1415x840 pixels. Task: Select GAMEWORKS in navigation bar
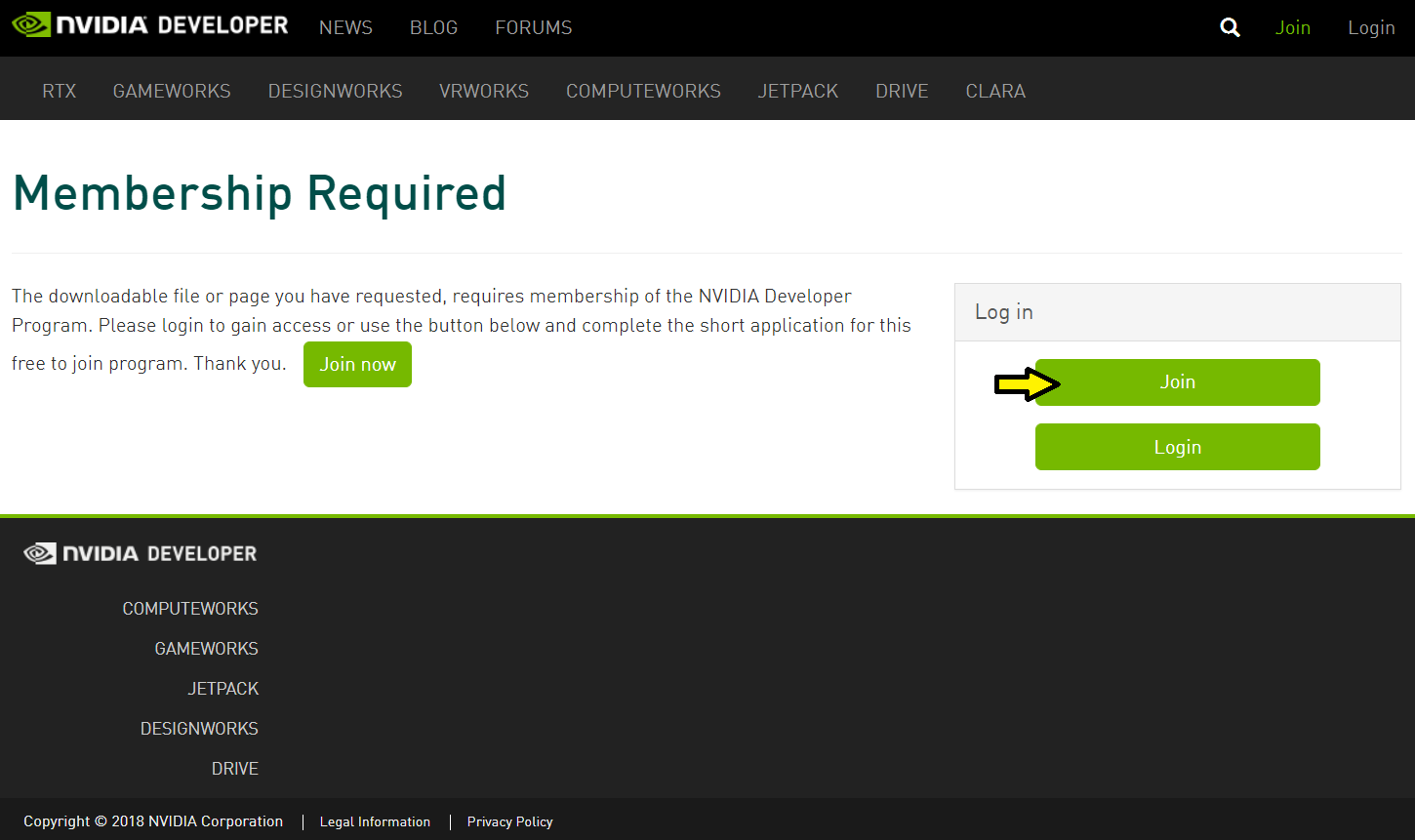[172, 91]
